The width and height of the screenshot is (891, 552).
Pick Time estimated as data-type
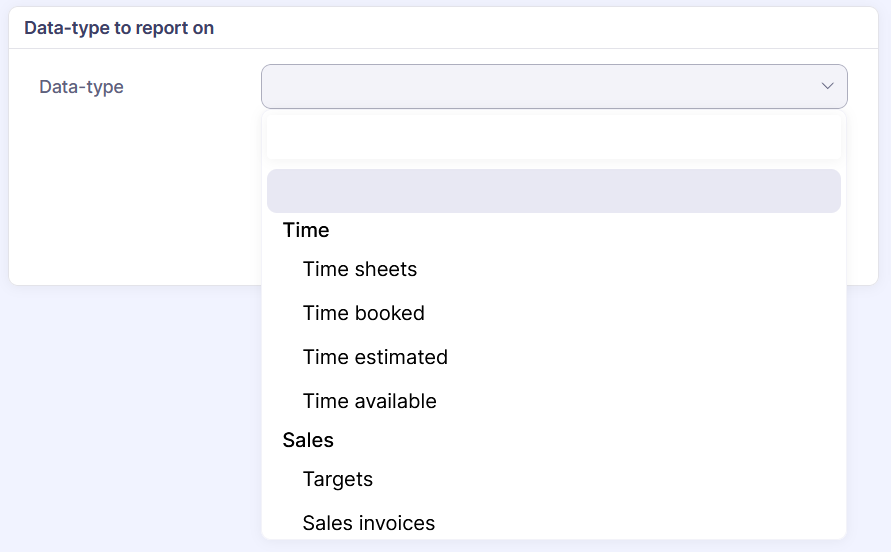point(375,357)
